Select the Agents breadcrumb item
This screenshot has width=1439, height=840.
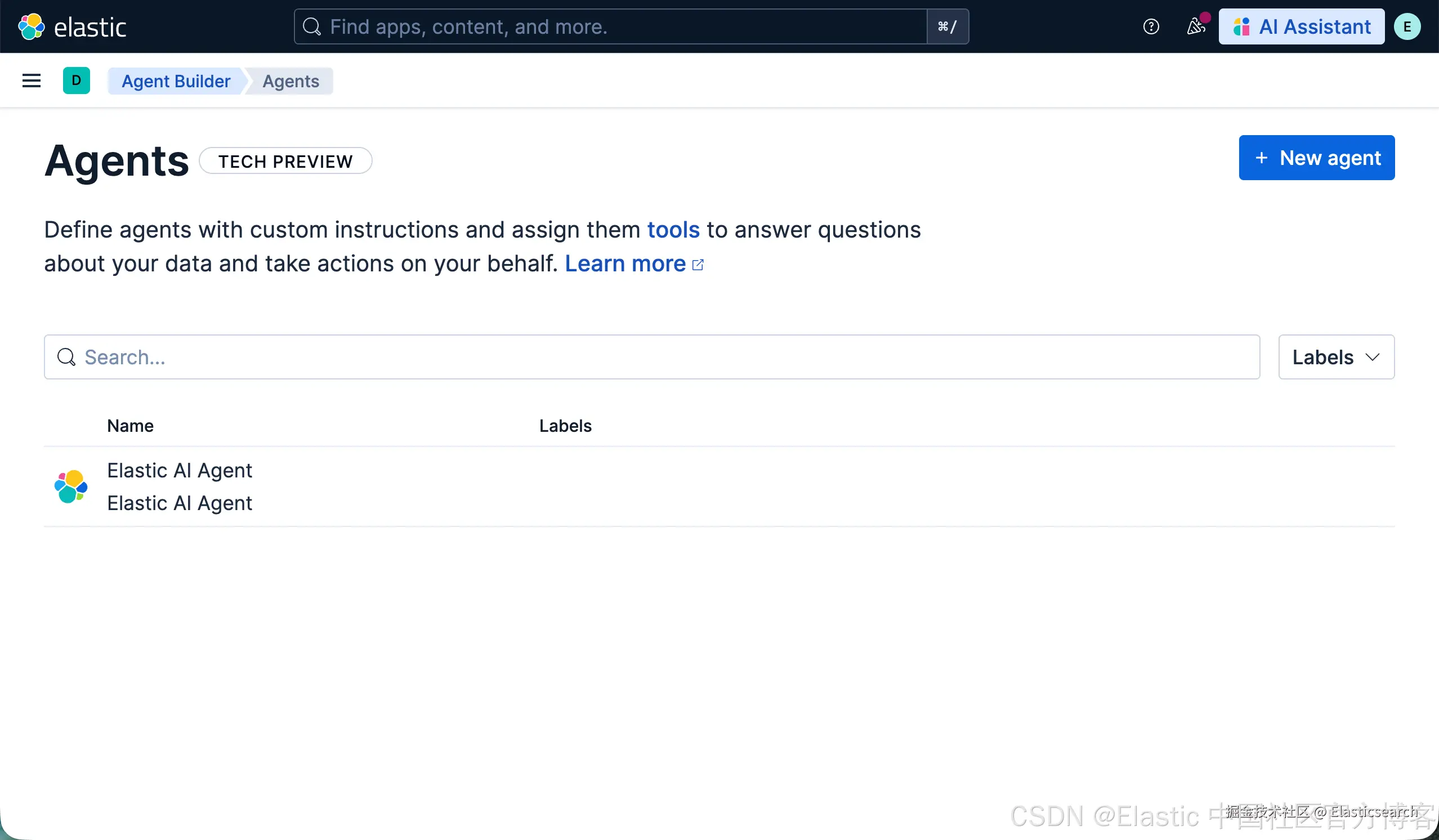(291, 81)
